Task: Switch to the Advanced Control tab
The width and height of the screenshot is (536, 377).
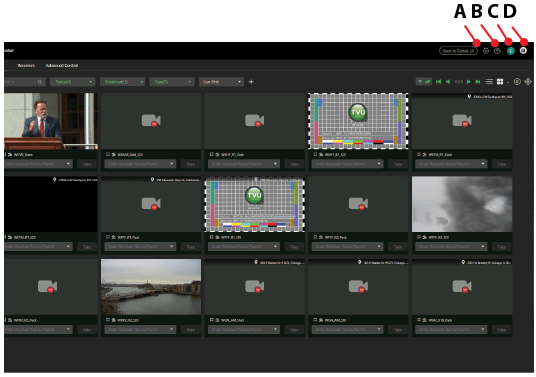Action: coord(62,65)
